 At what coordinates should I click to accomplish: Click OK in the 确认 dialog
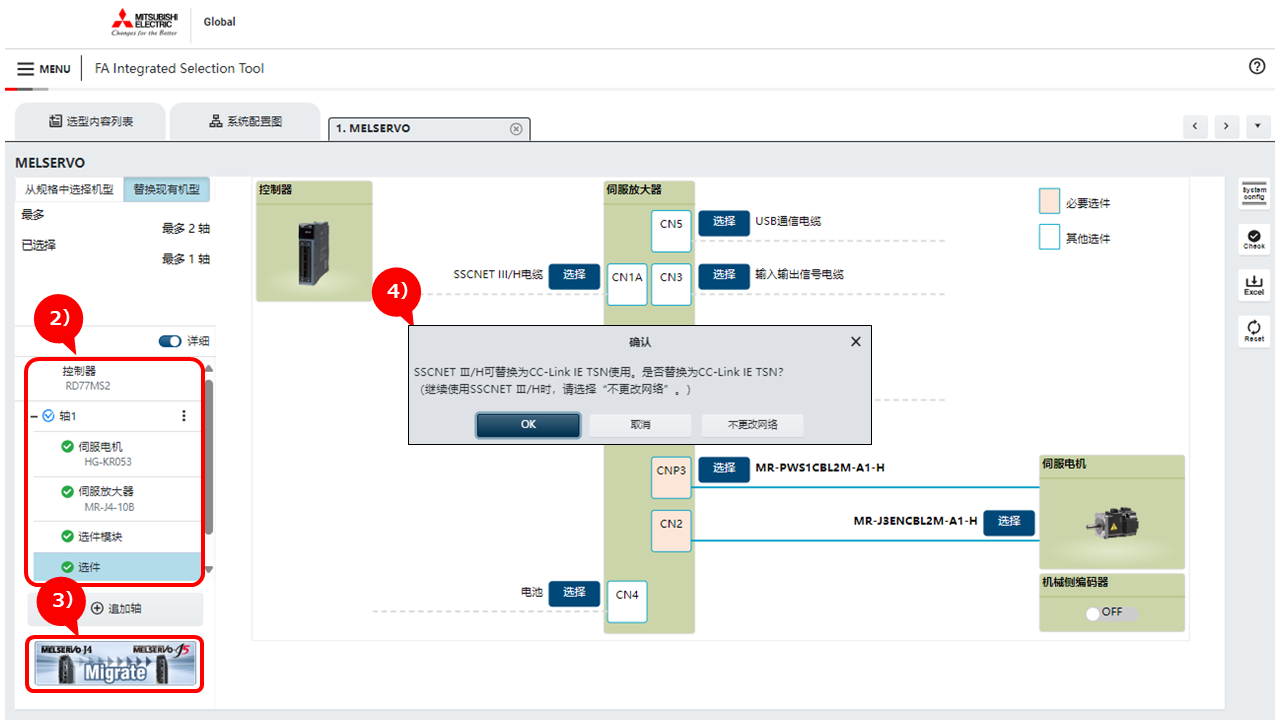click(x=528, y=425)
